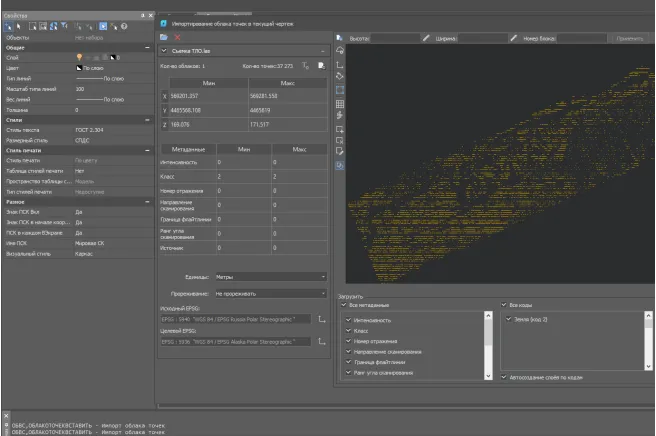Screen dimensions: 656x436
Task: Open the Единицы dropdown set to Метры
Action: (x=271, y=276)
